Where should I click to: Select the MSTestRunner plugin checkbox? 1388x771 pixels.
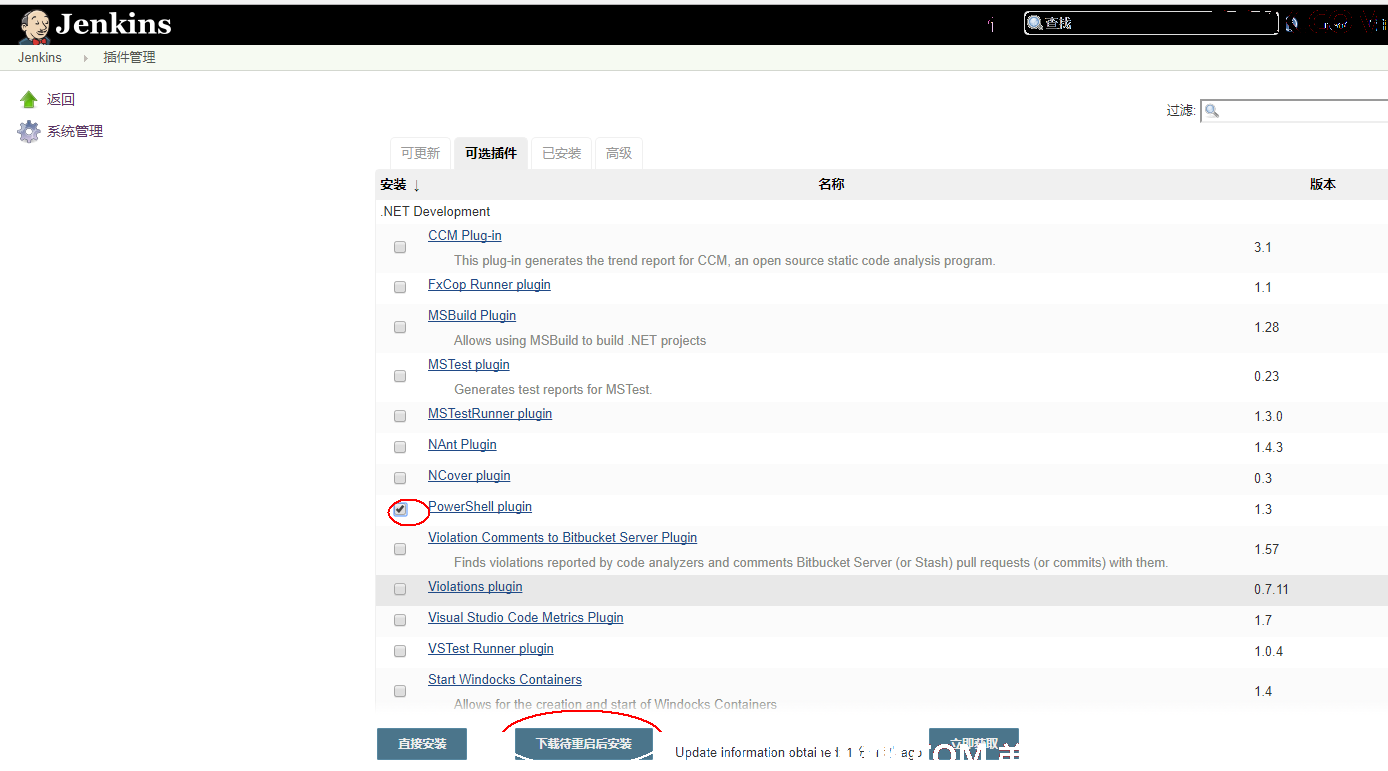[x=400, y=416]
